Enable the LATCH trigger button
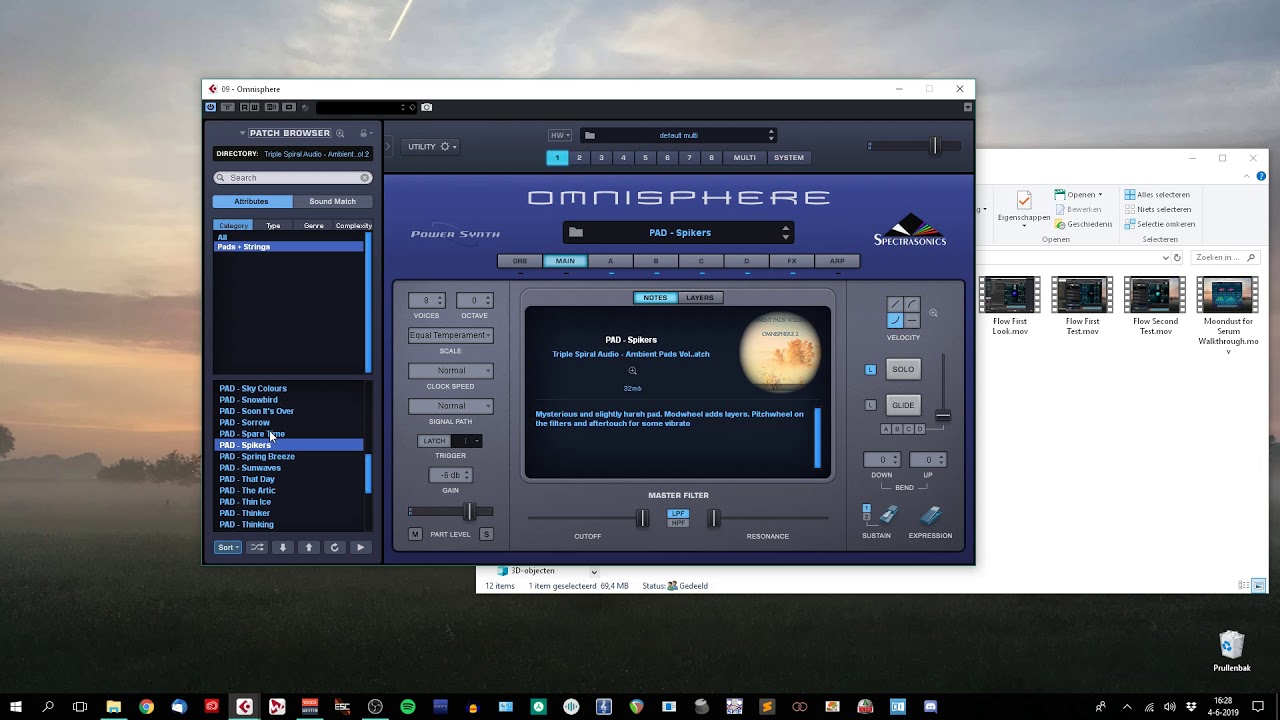This screenshot has width=1280, height=720. pos(434,441)
